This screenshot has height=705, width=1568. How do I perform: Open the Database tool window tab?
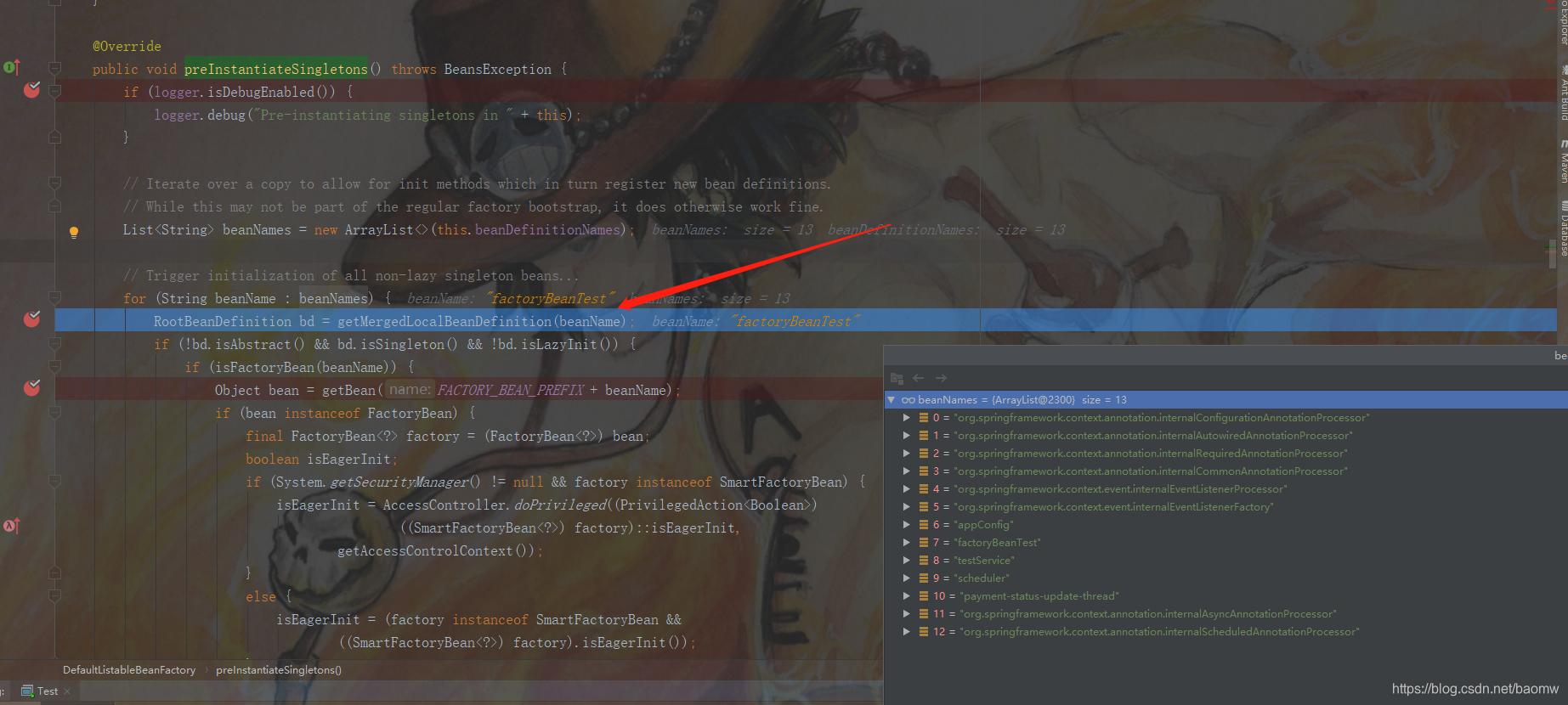[1562, 228]
